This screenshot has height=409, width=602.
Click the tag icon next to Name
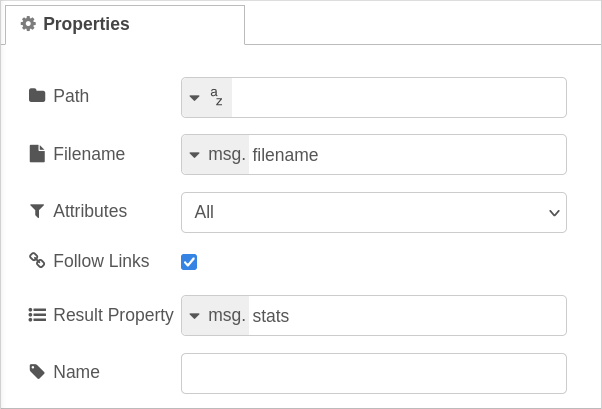coord(37,372)
